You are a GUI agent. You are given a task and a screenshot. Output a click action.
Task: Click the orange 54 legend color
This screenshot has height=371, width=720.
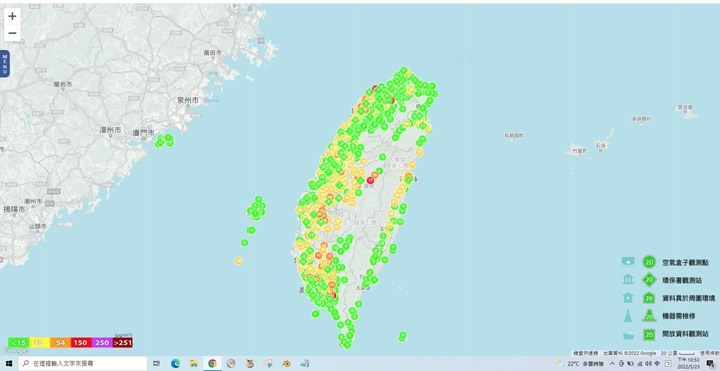[60, 343]
